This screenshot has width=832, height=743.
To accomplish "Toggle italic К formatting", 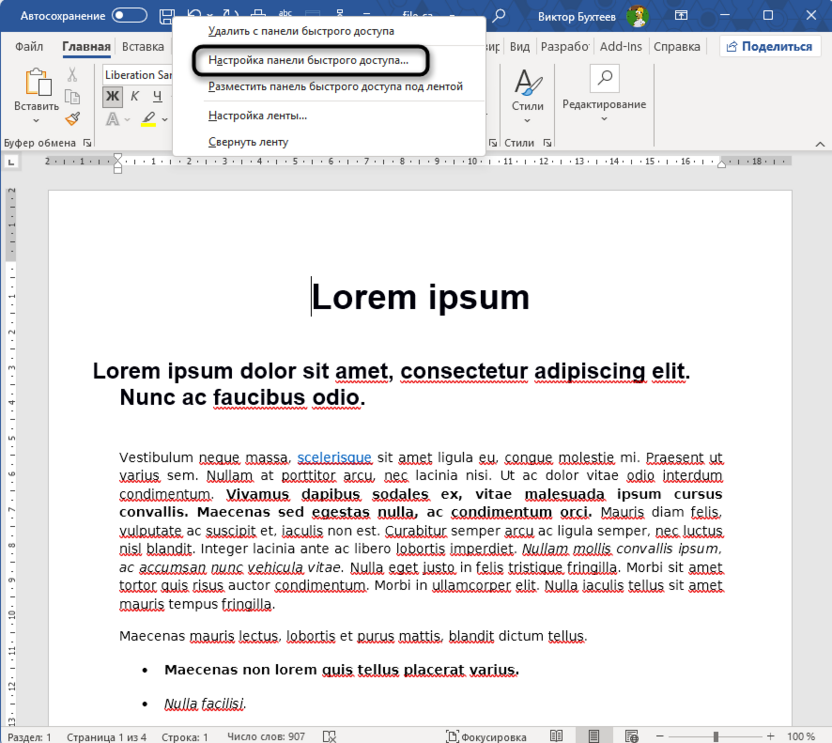I will (x=135, y=97).
